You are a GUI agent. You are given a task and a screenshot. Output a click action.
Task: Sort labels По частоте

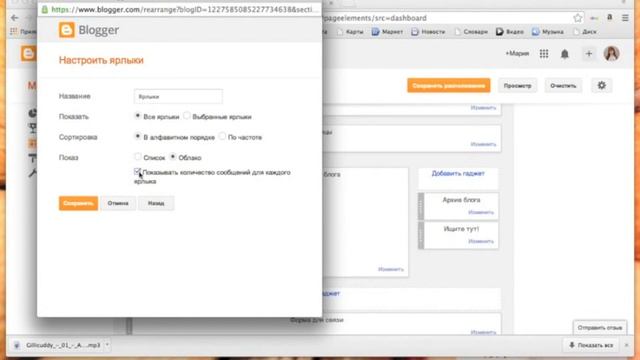(222, 136)
